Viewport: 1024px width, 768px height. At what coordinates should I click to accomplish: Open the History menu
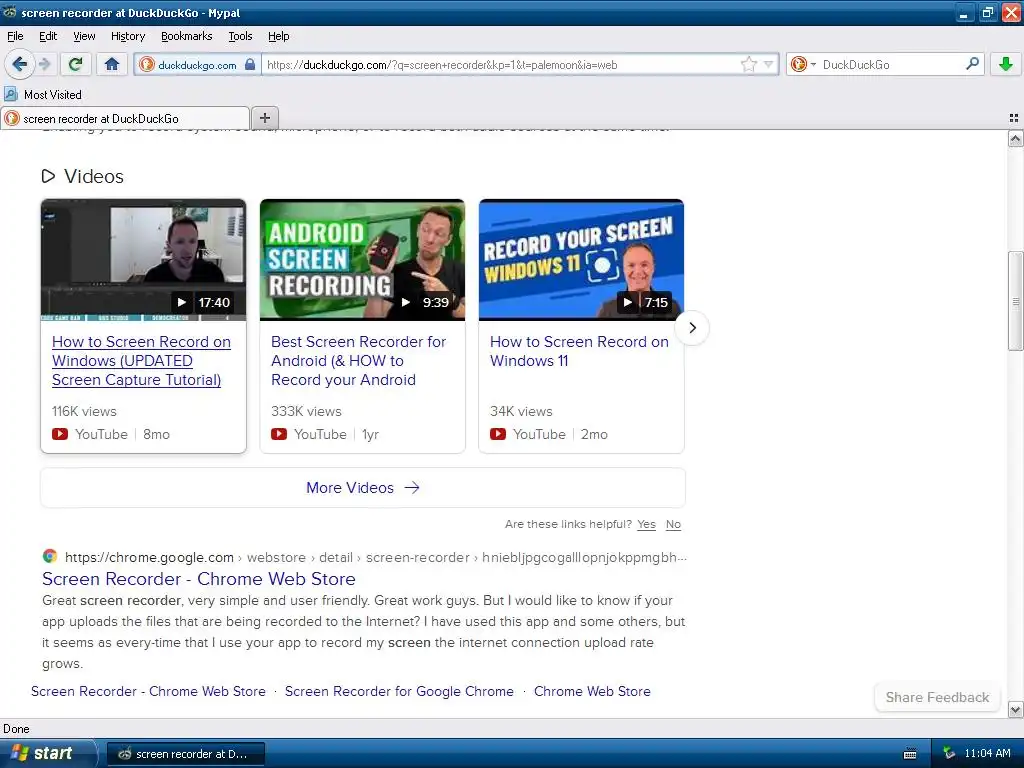(128, 36)
